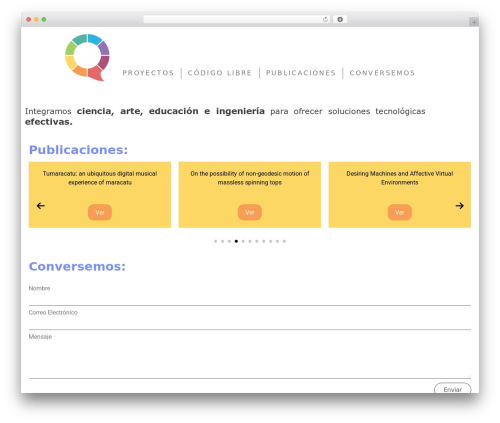Select the first carousel pagination dot
The height and width of the screenshot is (423, 500).
coord(216,241)
